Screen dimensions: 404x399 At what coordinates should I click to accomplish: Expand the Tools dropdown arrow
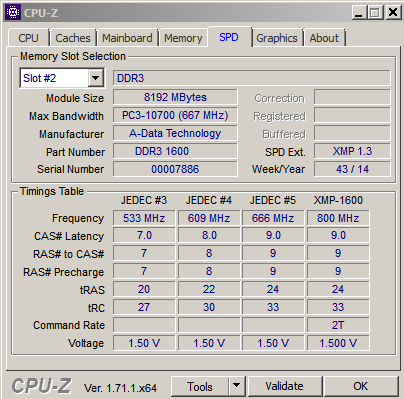237,387
